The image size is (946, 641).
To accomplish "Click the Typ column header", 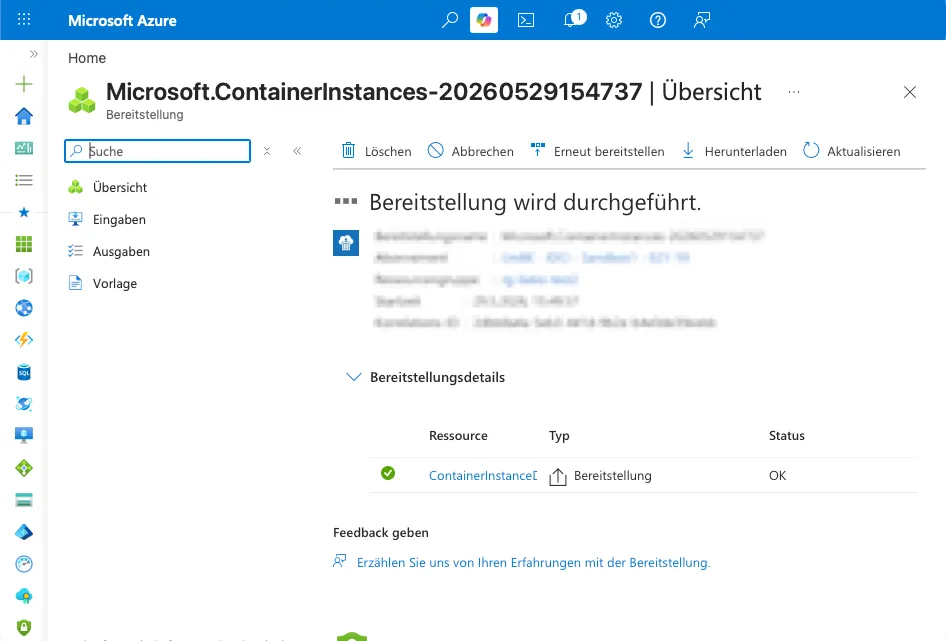I will [x=559, y=436].
